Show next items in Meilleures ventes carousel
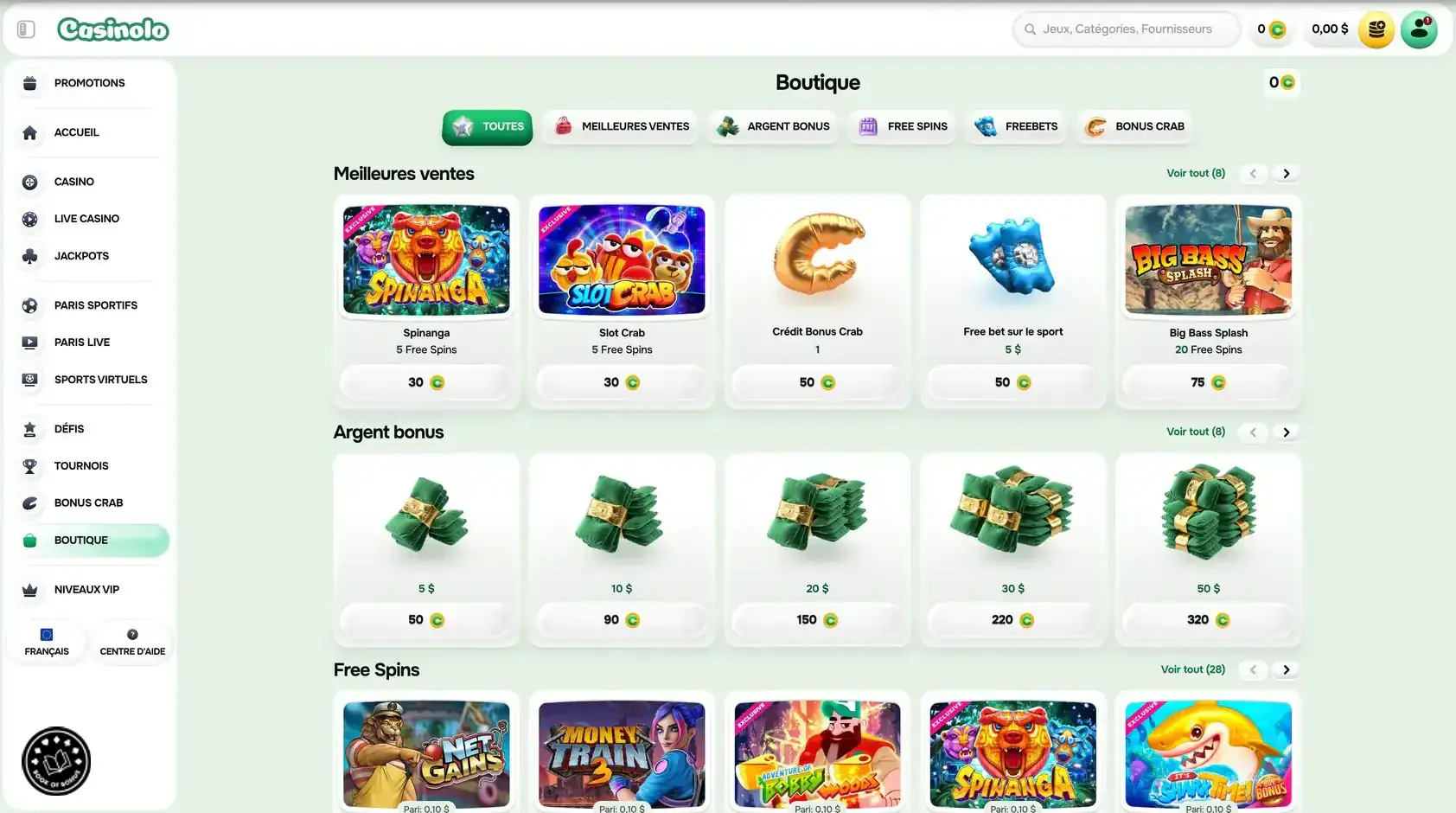This screenshot has width=1456, height=813. (1286, 174)
